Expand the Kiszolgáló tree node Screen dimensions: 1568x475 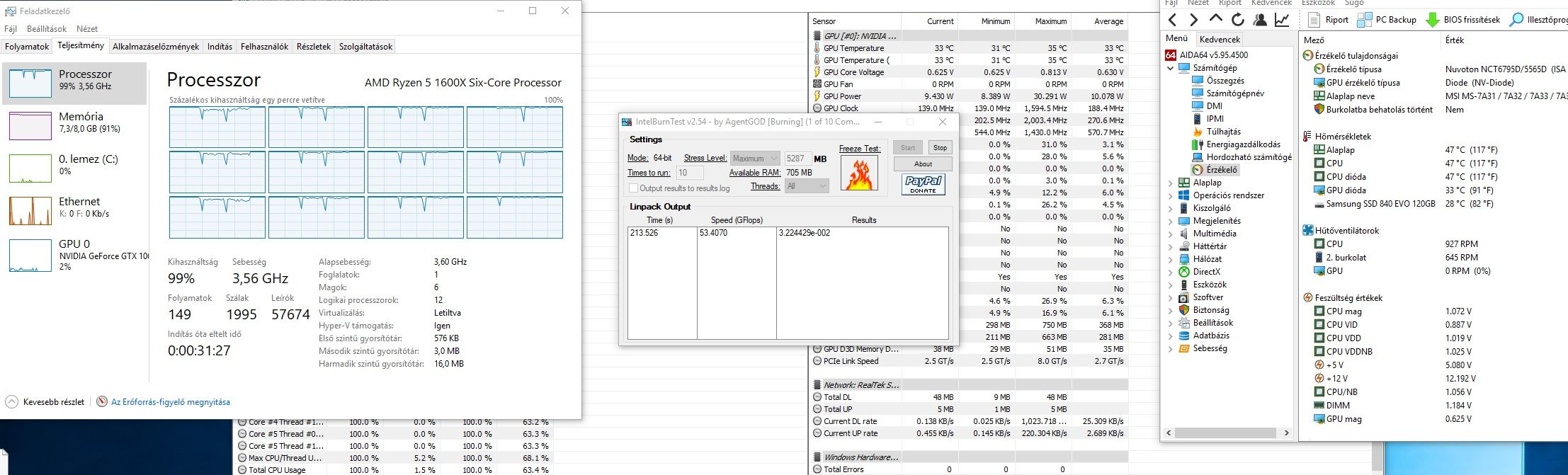[1171, 208]
